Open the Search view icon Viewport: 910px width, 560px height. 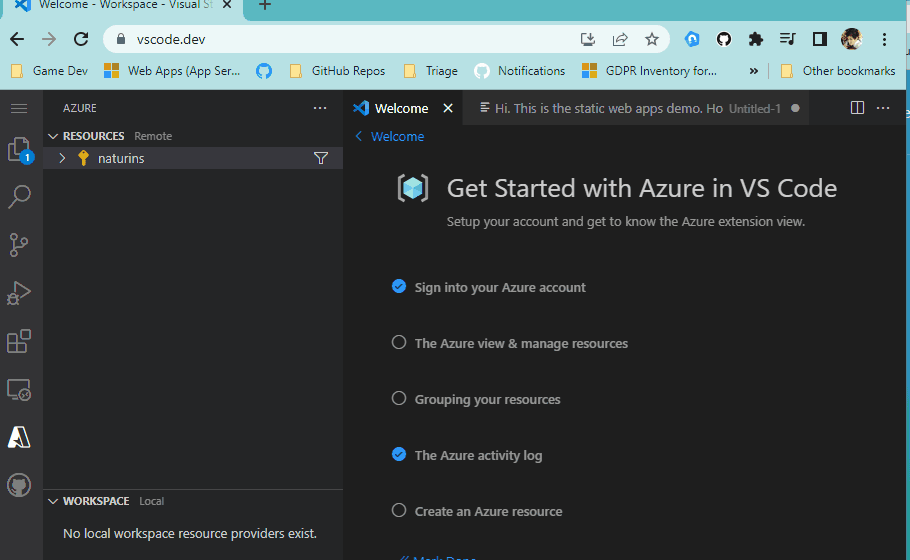[x=19, y=197]
